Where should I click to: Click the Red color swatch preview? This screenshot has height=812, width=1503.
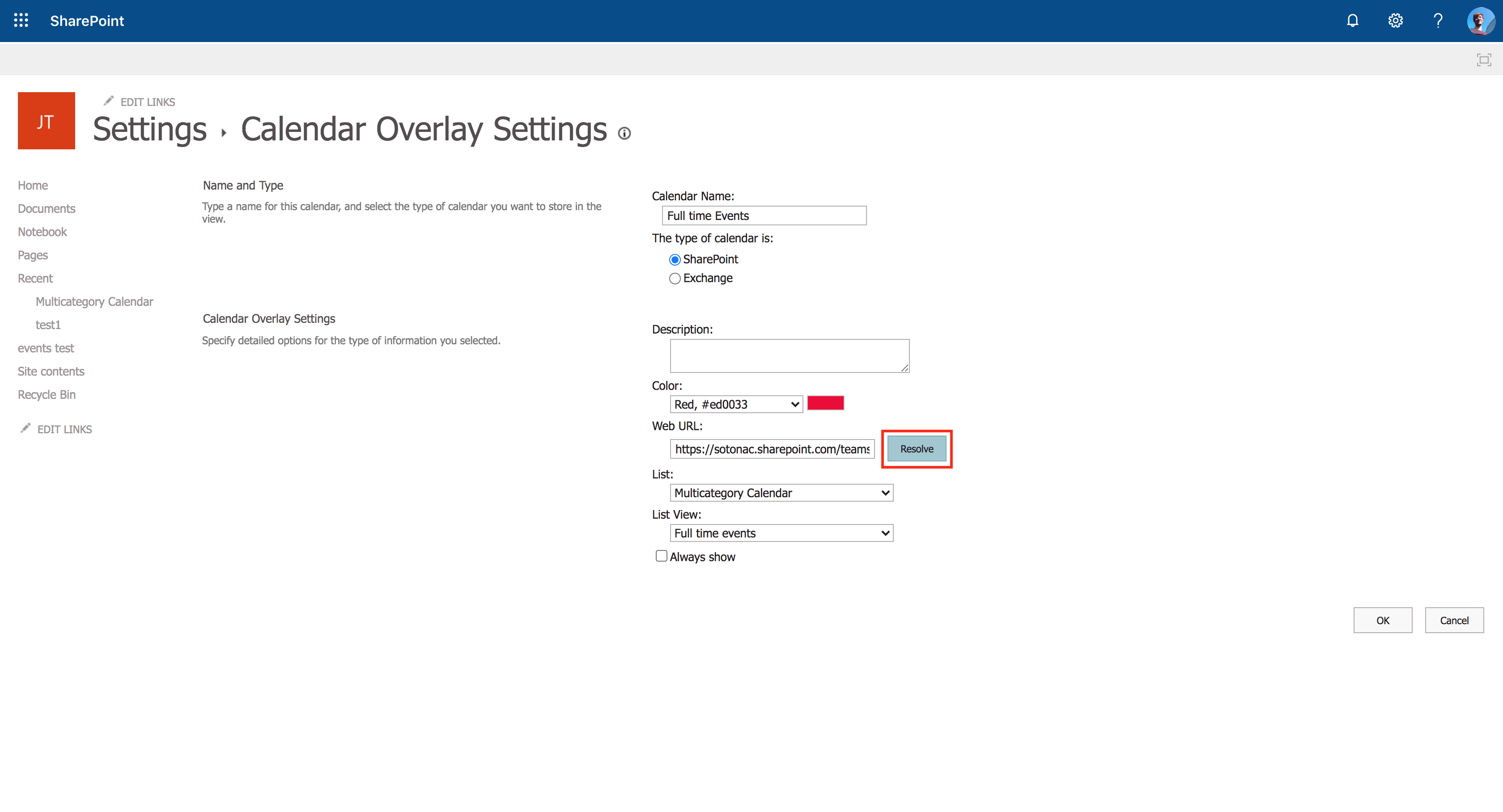[x=825, y=403]
